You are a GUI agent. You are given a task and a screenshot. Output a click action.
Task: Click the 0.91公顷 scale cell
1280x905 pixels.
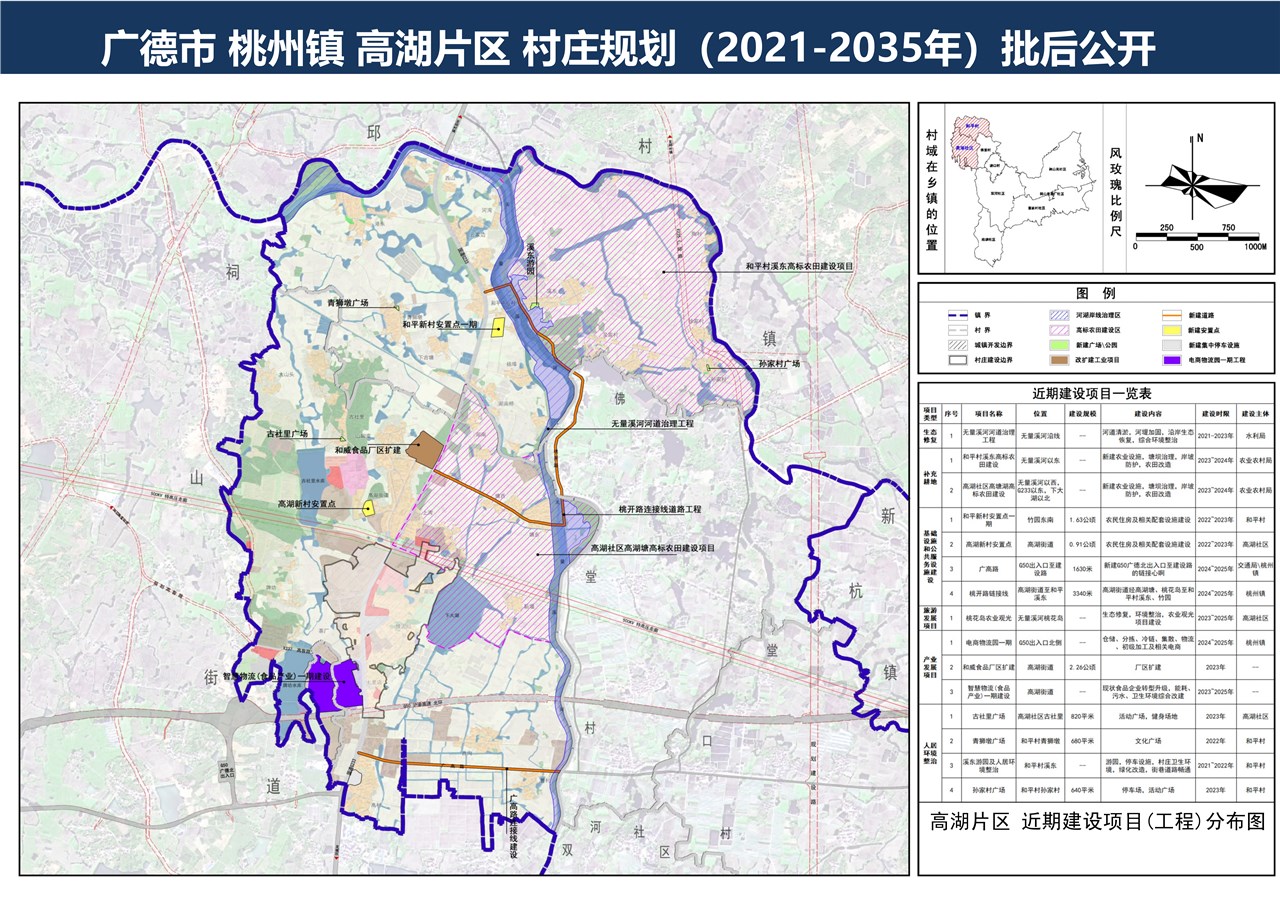coord(1081,543)
